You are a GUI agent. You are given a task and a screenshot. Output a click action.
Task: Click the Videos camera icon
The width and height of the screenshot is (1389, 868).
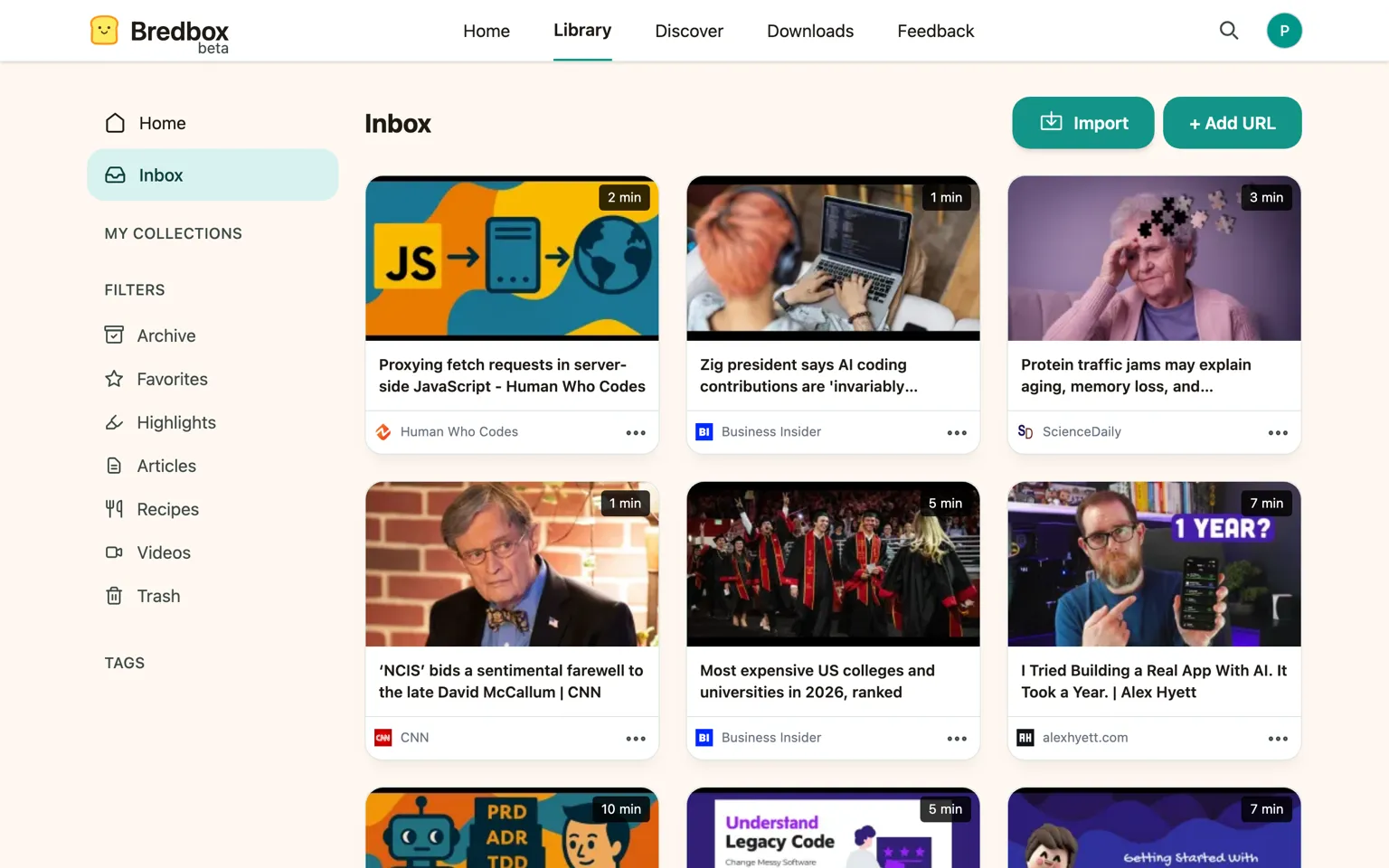114,552
